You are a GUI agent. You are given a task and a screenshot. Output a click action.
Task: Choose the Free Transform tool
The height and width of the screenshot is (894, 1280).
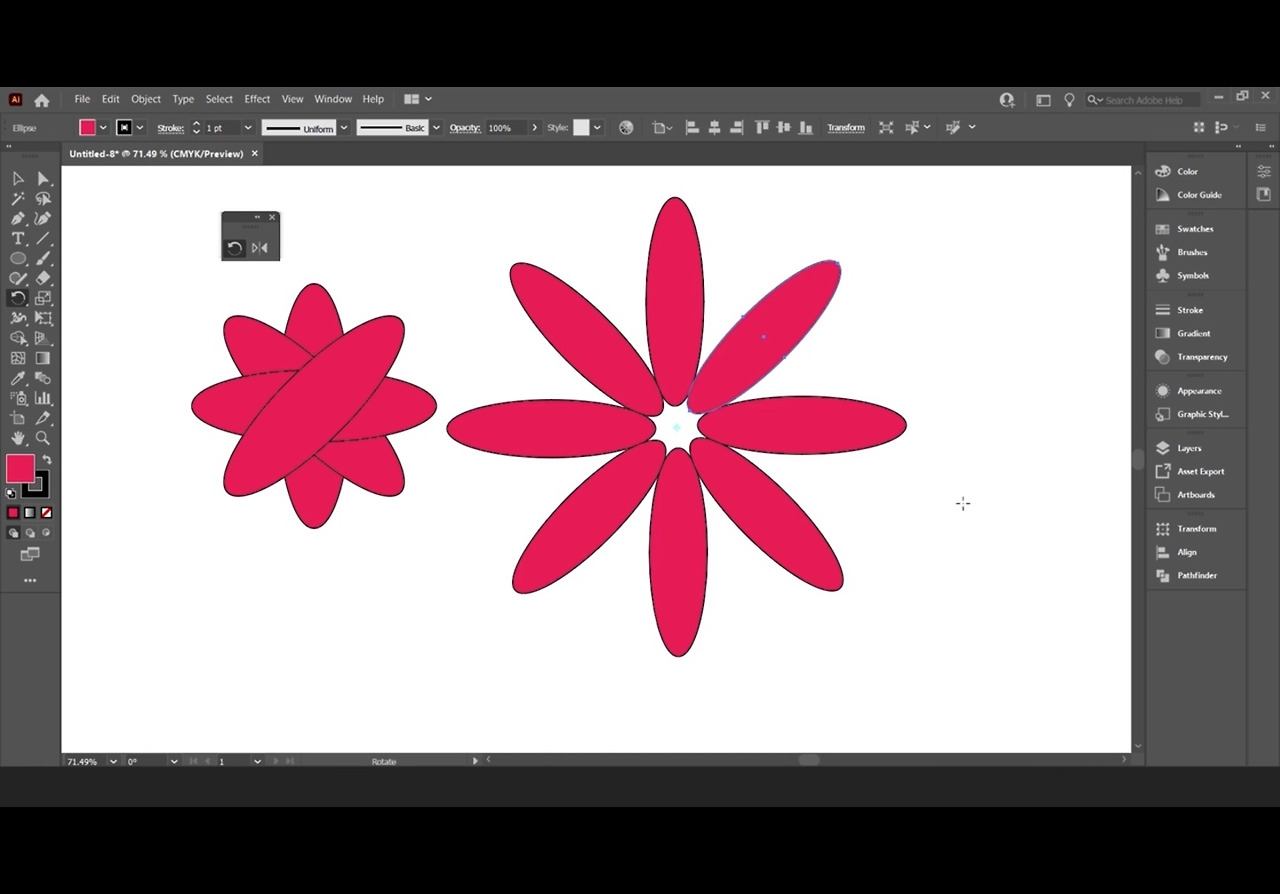click(43, 318)
